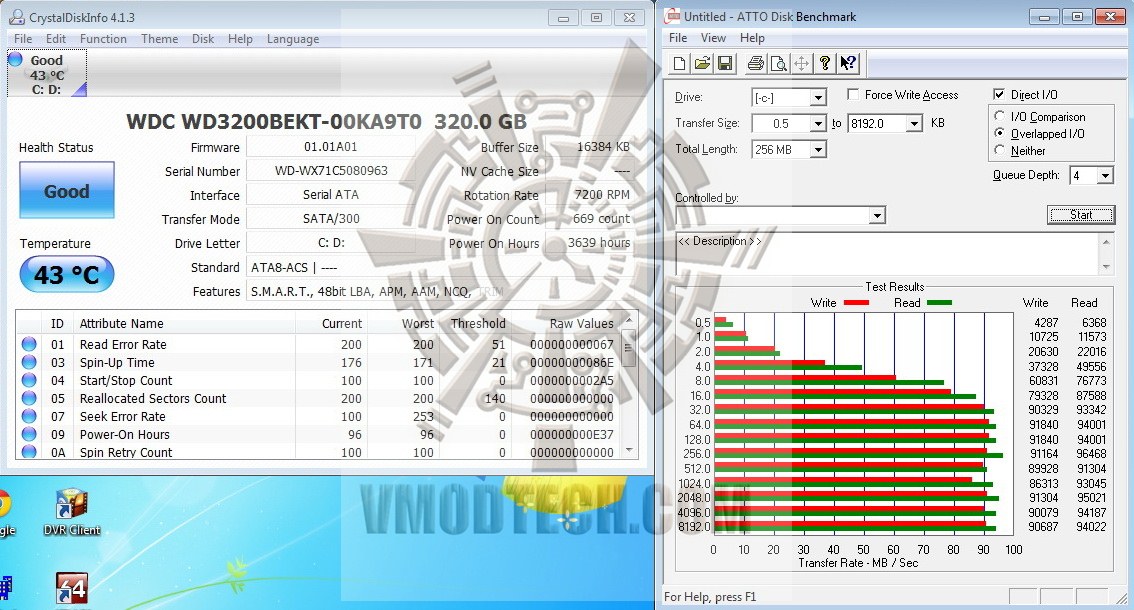Click the Attribute Name column header
The height and width of the screenshot is (610, 1134).
click(x=122, y=323)
